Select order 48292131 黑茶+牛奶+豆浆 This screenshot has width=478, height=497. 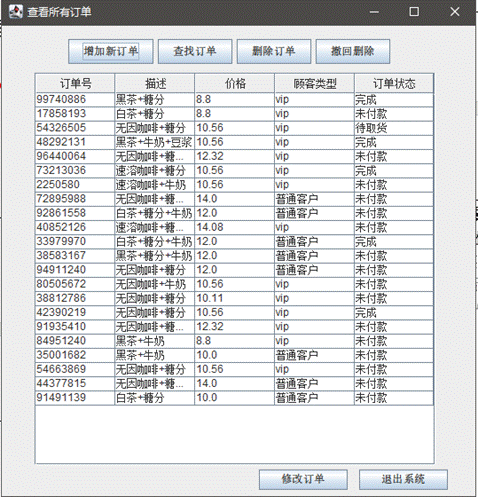234,142
